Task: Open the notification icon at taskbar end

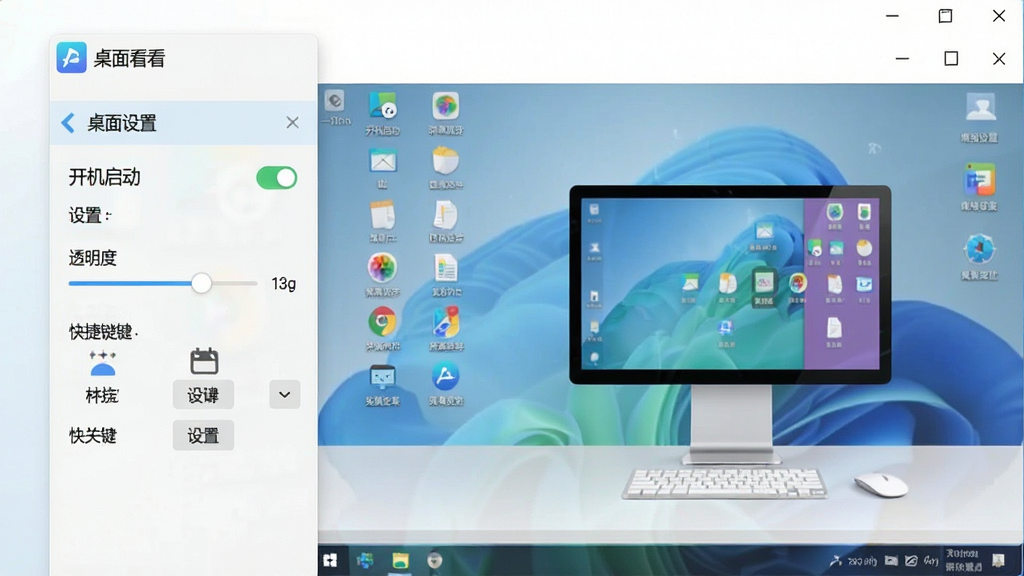Action: point(999,560)
